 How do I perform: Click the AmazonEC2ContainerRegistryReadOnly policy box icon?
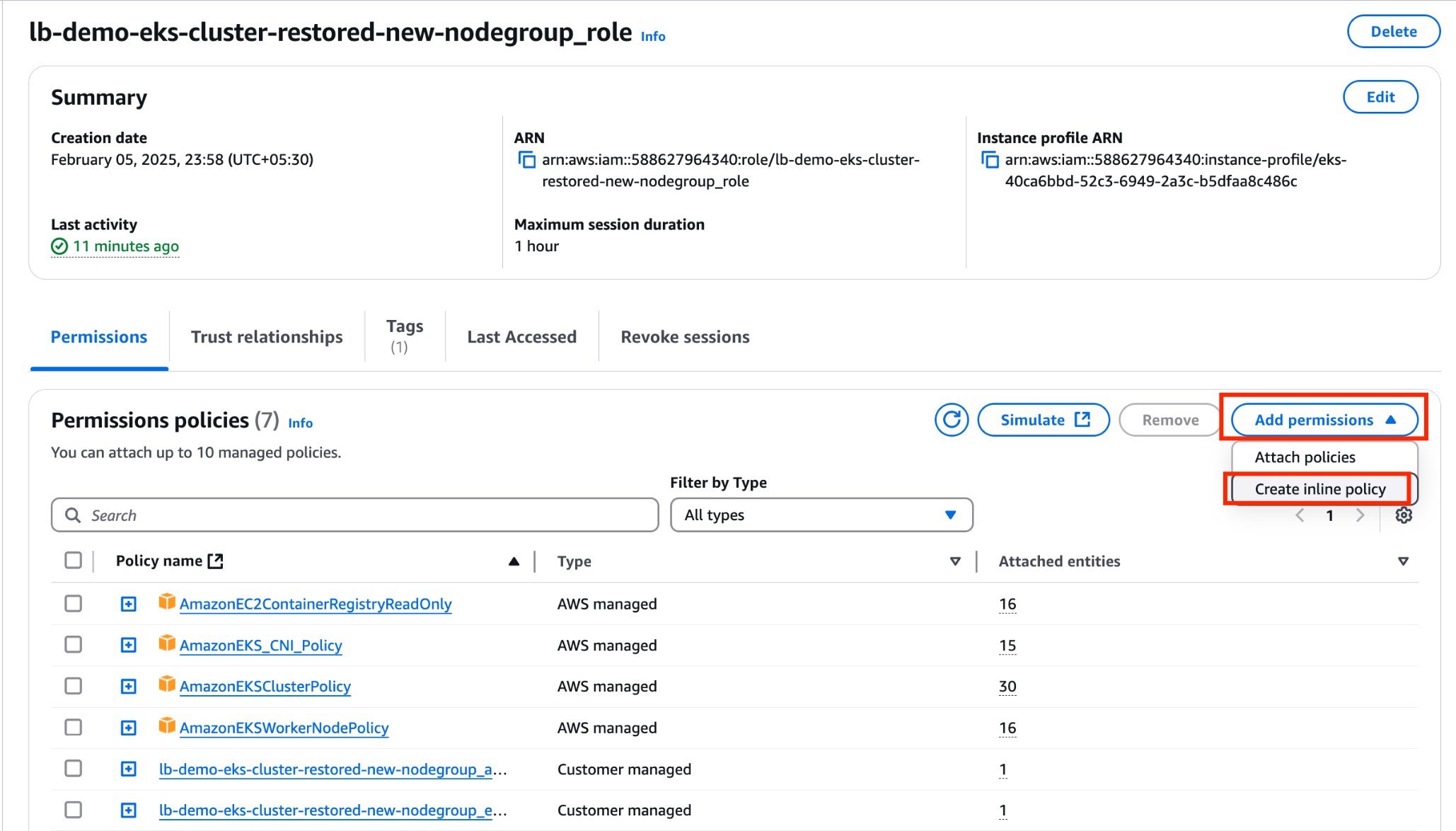tap(167, 602)
